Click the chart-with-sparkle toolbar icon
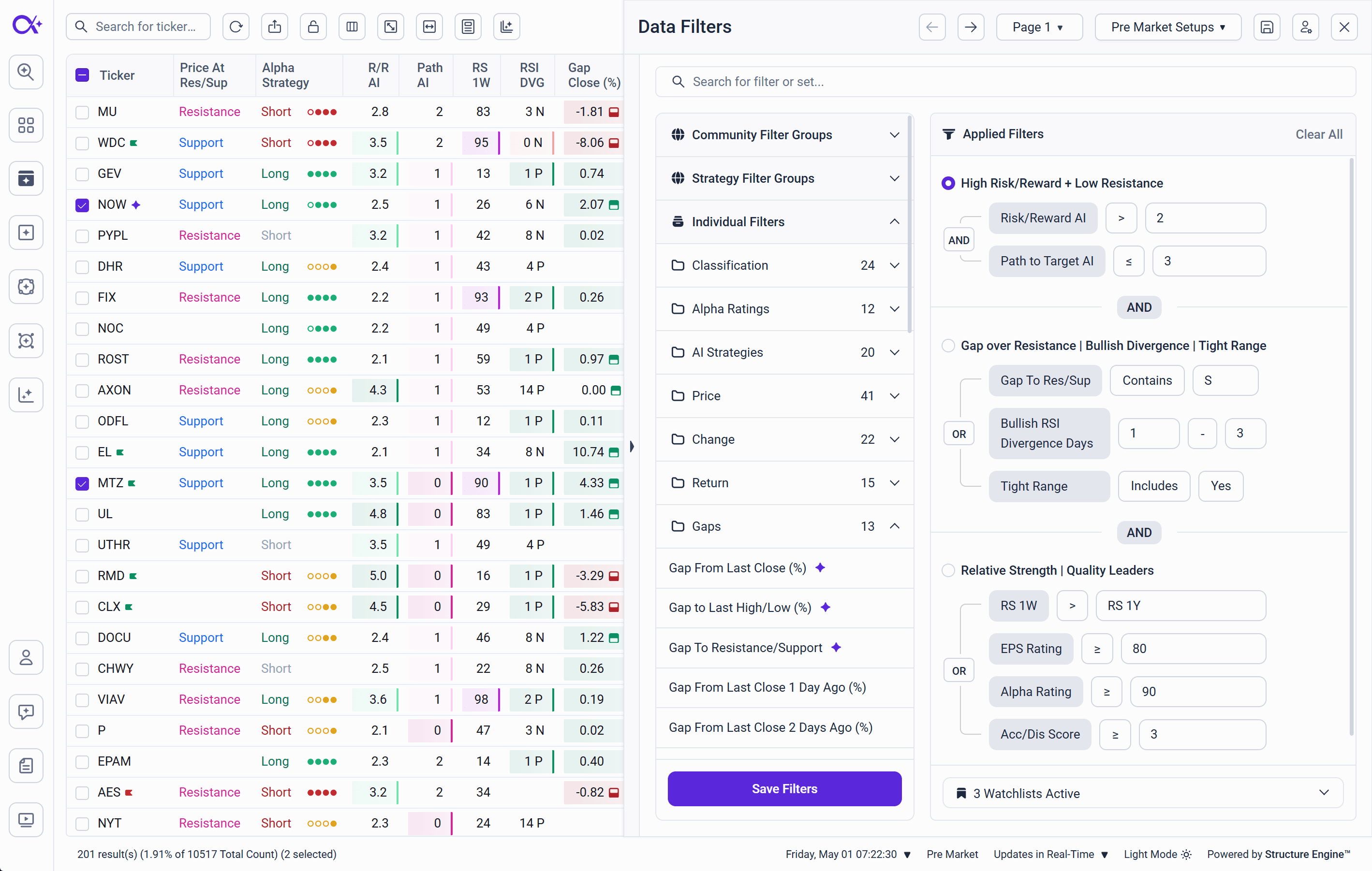This screenshot has height=871, width=1372. point(506,27)
